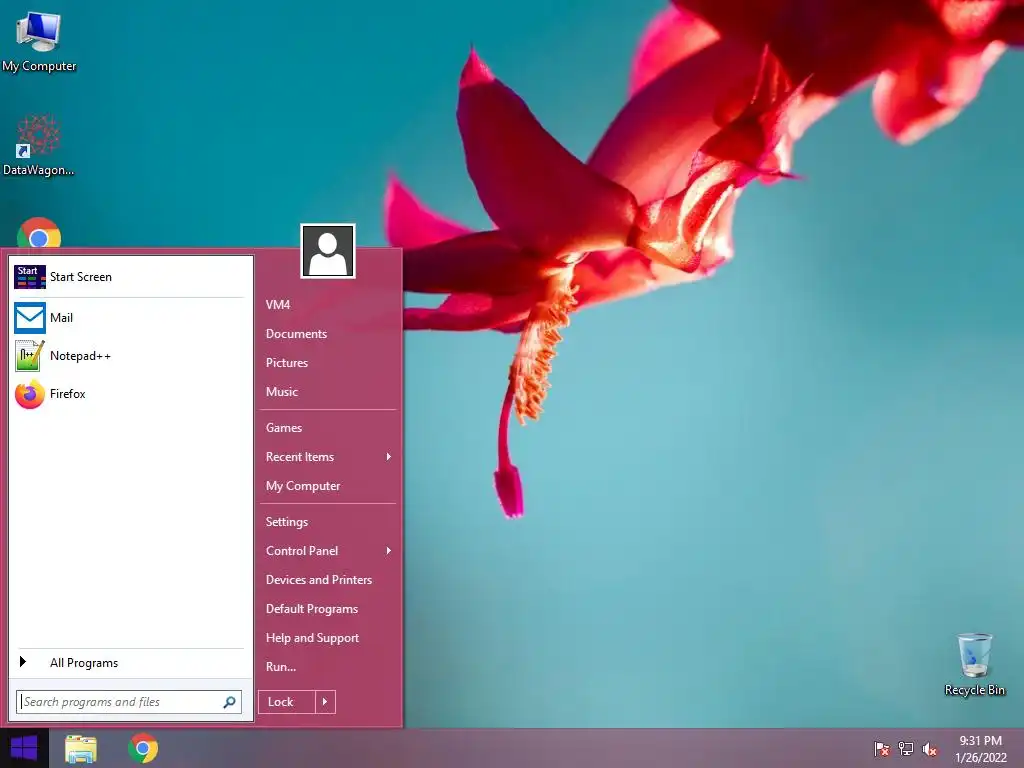The height and width of the screenshot is (768, 1024).
Task: Open Default Programs
Action: point(312,609)
